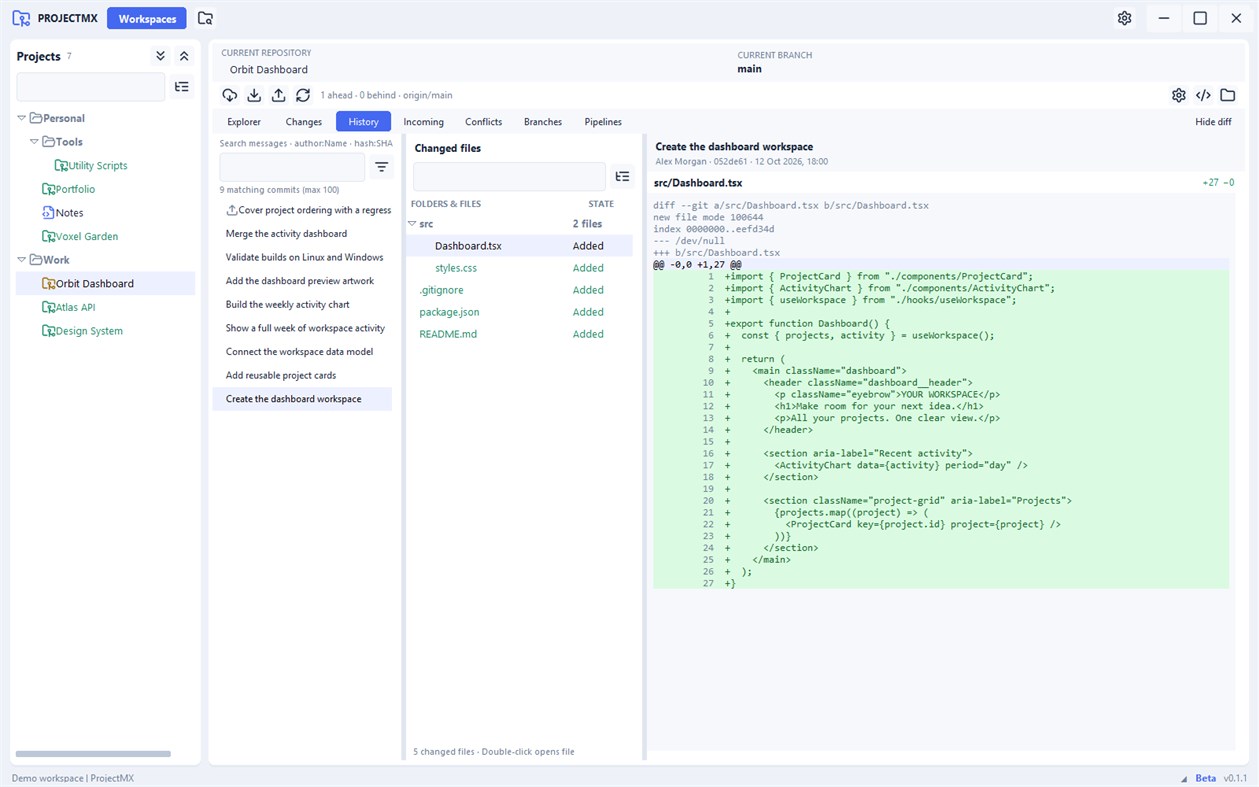Select commit 'Create the dashboard workspace'

point(302,399)
